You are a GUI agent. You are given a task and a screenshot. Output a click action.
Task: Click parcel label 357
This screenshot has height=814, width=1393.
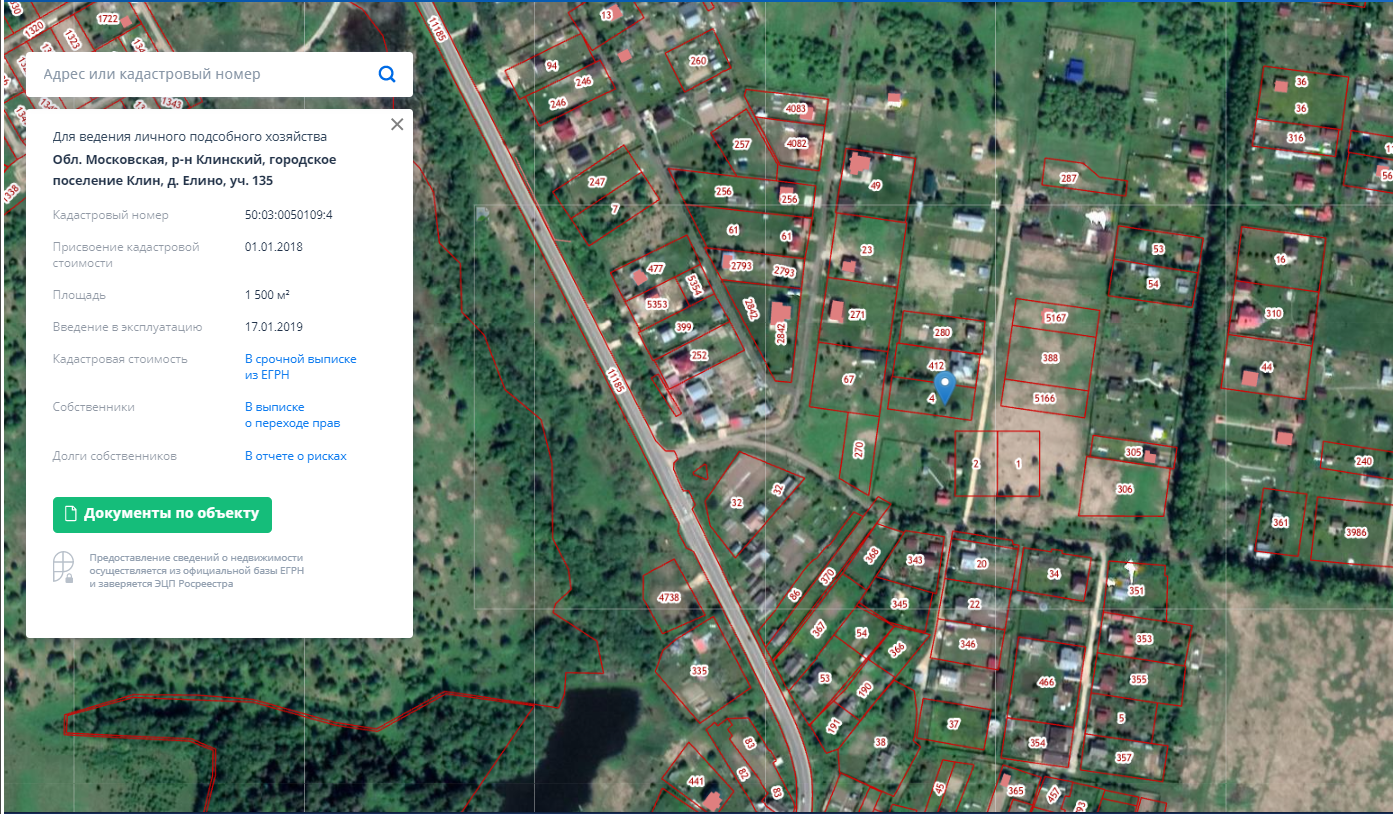click(x=1124, y=757)
